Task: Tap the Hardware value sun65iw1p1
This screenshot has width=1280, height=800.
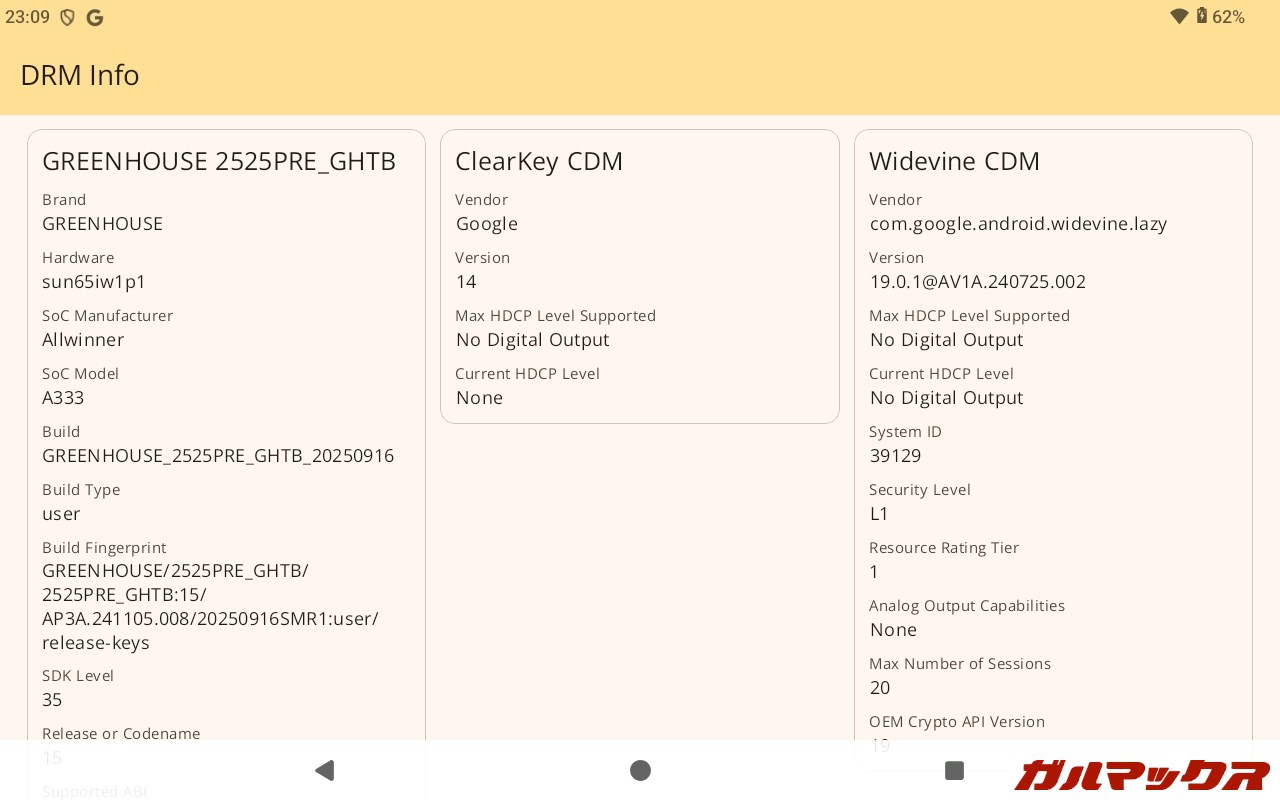Action: [x=94, y=281]
